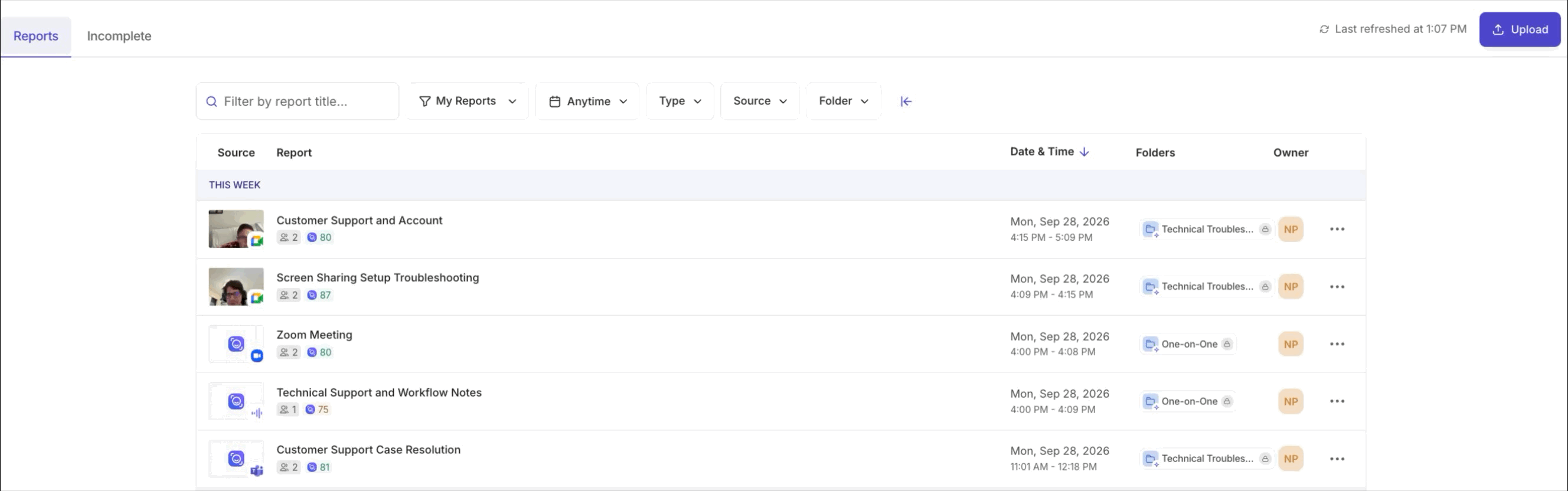
Task: Click participants badge on Customer Support Case Resolution
Action: (x=289, y=467)
